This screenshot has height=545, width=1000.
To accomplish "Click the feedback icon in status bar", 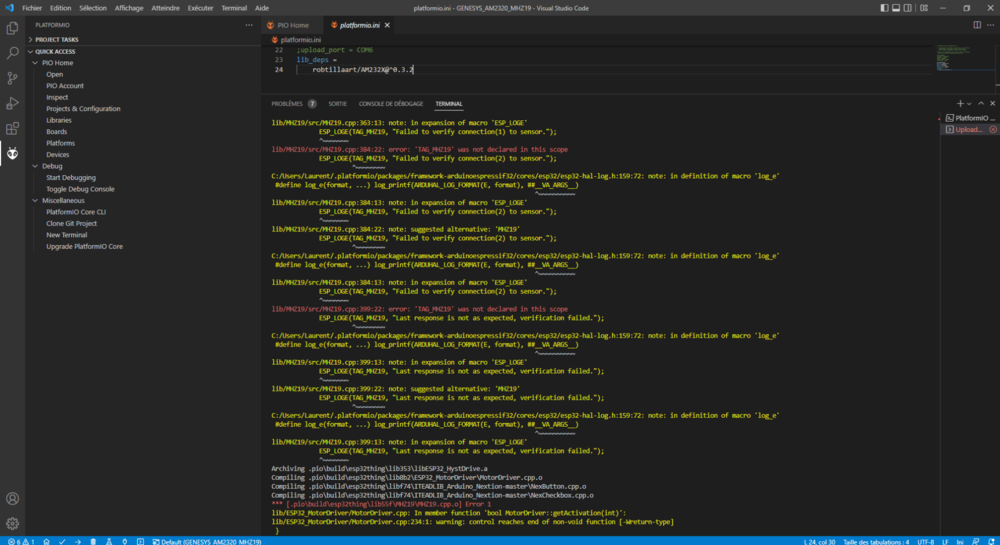I will coord(976,541).
